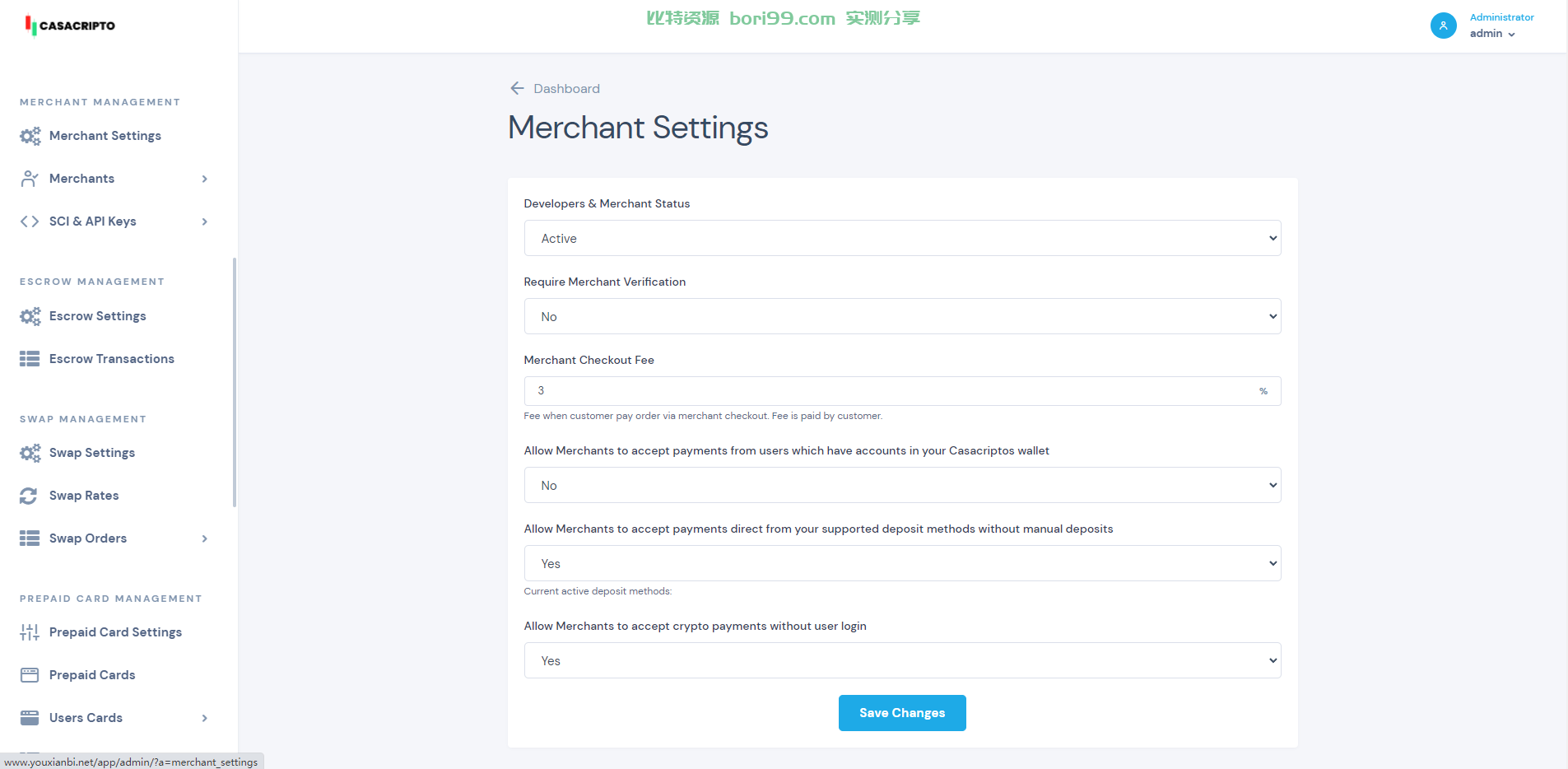Click the 'SWAP MANAGEMENT' section header

83,419
